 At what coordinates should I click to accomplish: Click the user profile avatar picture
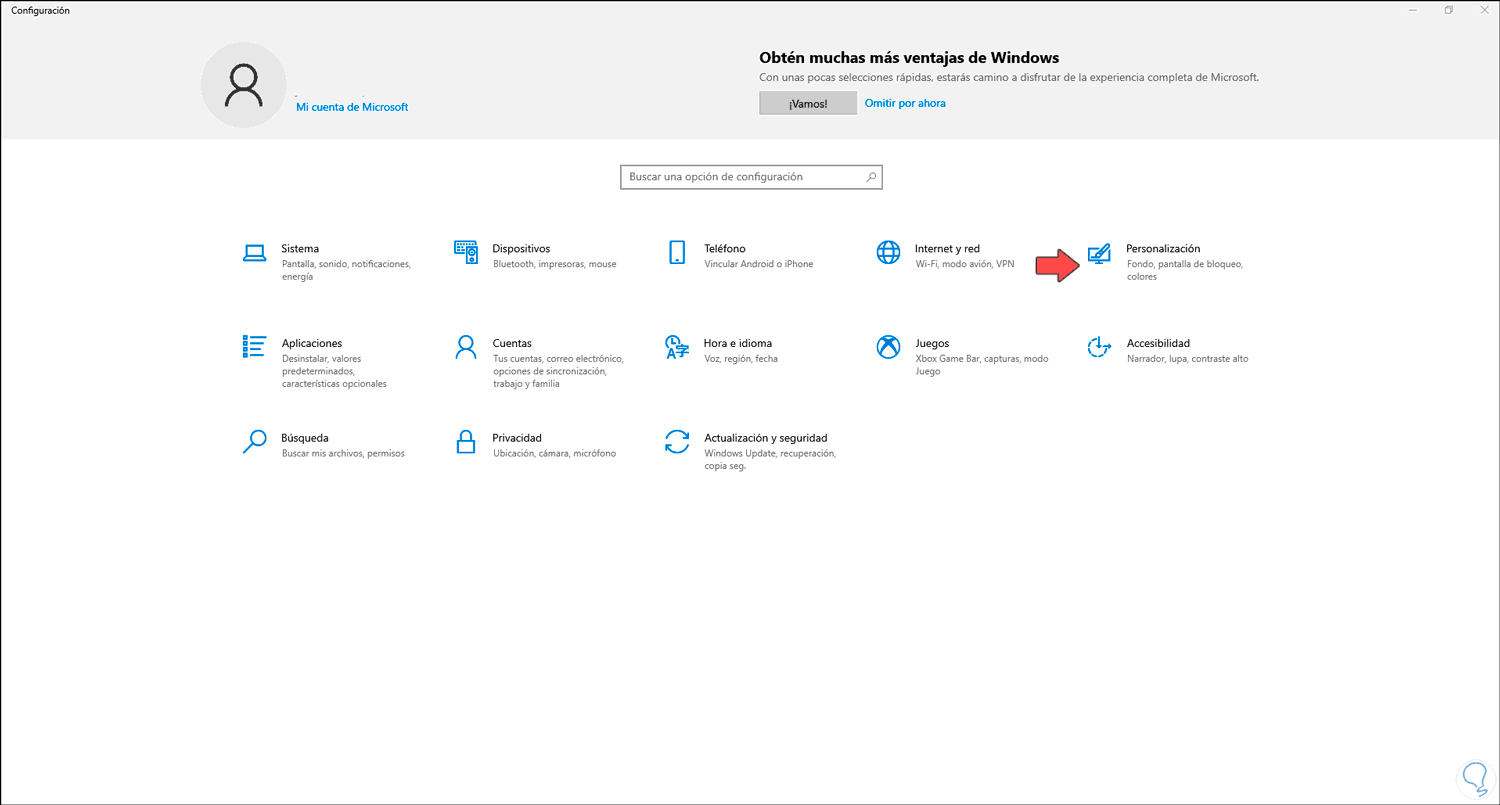coord(244,85)
